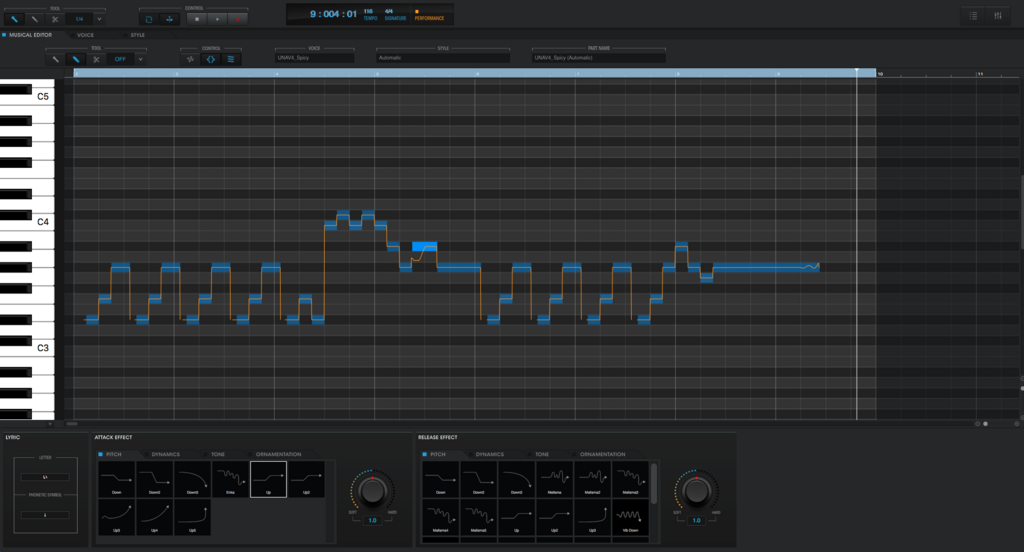Open the list view icon at top right
The height and width of the screenshot is (552, 1024).
[973, 16]
